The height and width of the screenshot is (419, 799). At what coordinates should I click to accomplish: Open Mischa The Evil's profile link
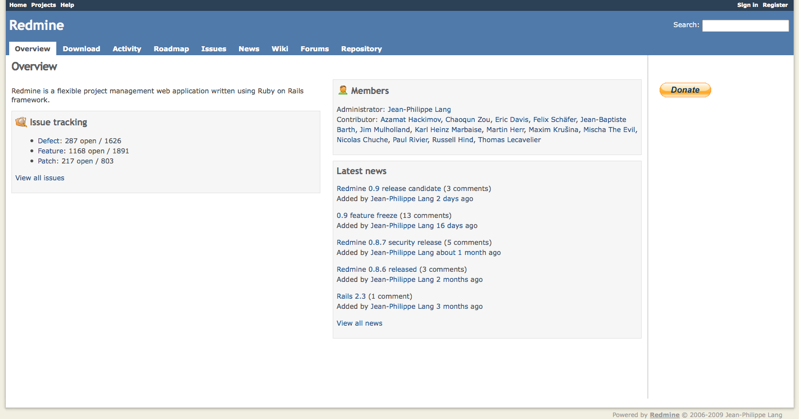click(x=609, y=130)
